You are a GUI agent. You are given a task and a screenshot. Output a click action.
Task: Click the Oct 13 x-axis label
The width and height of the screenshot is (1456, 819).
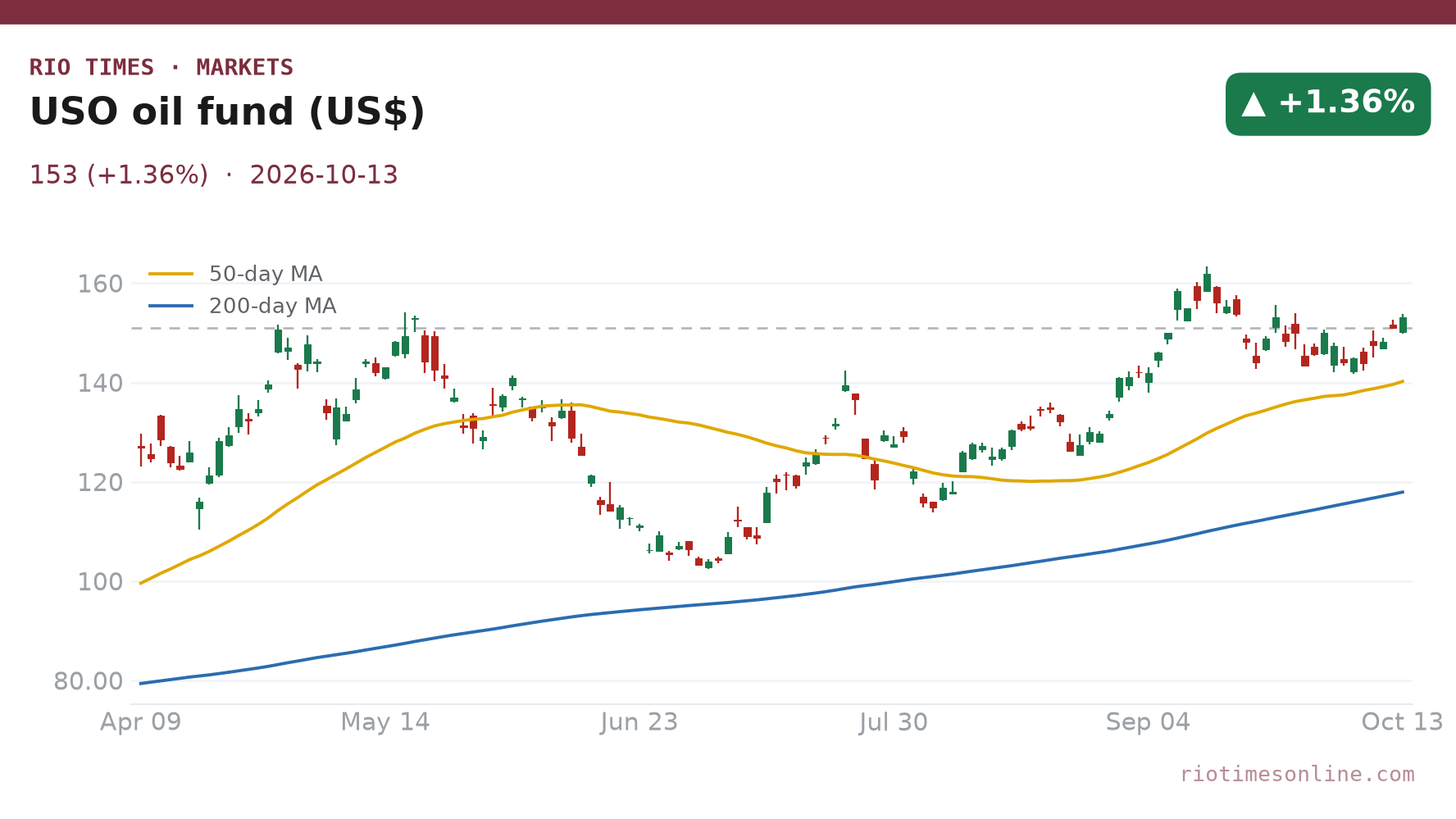point(1402,722)
